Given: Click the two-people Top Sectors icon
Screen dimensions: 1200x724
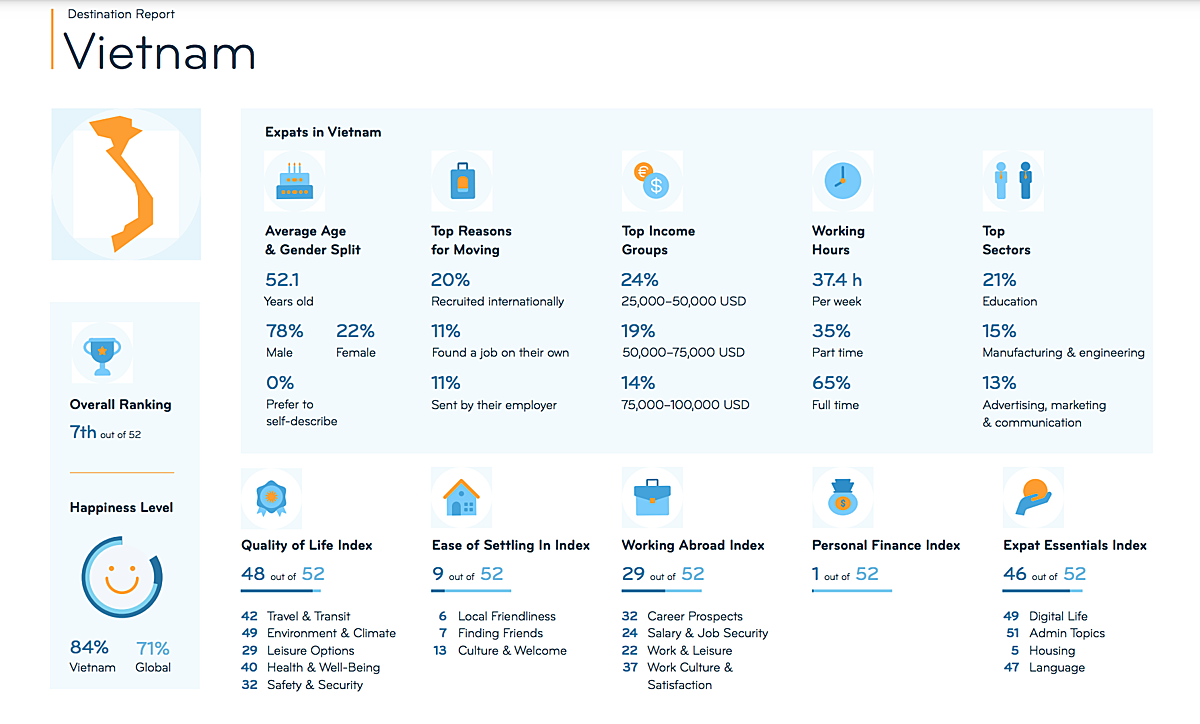Looking at the screenshot, I should coord(1012,182).
